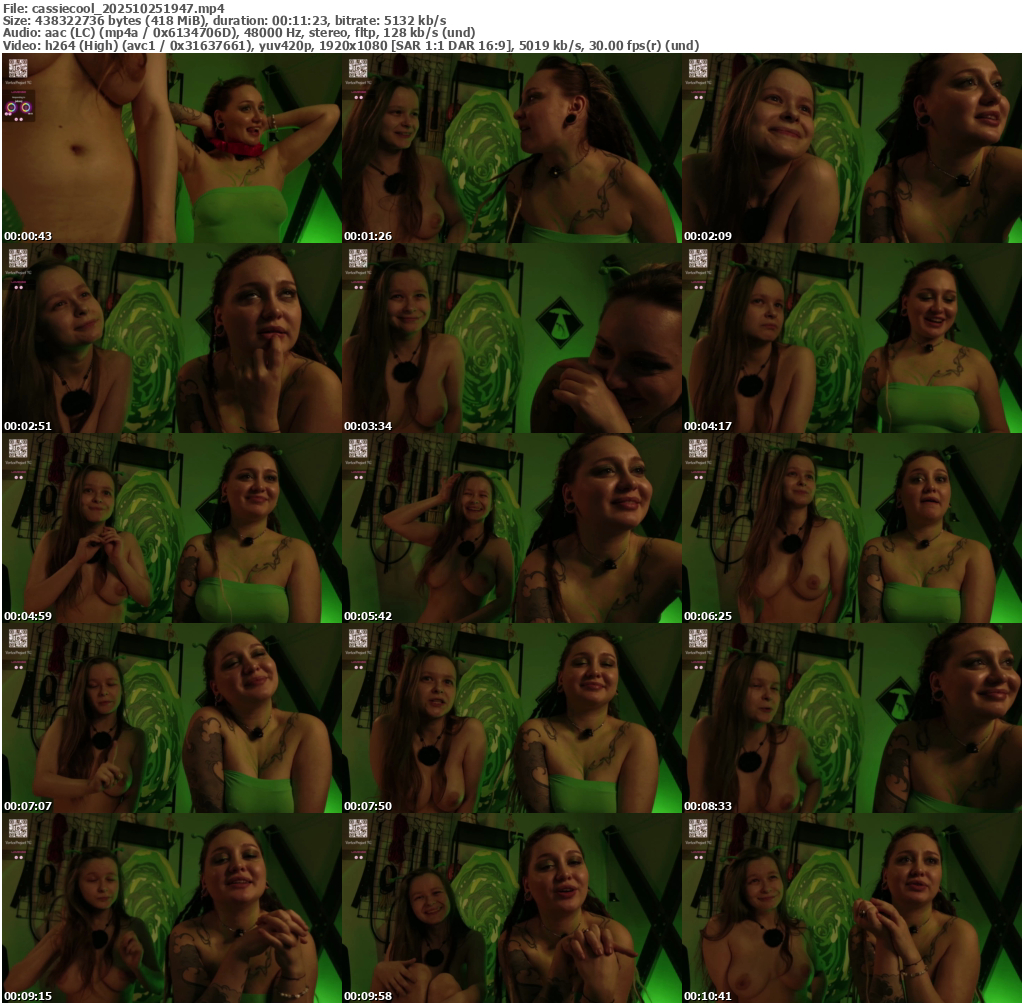Open the thumbnail stamped 00:10:41

tap(852, 908)
